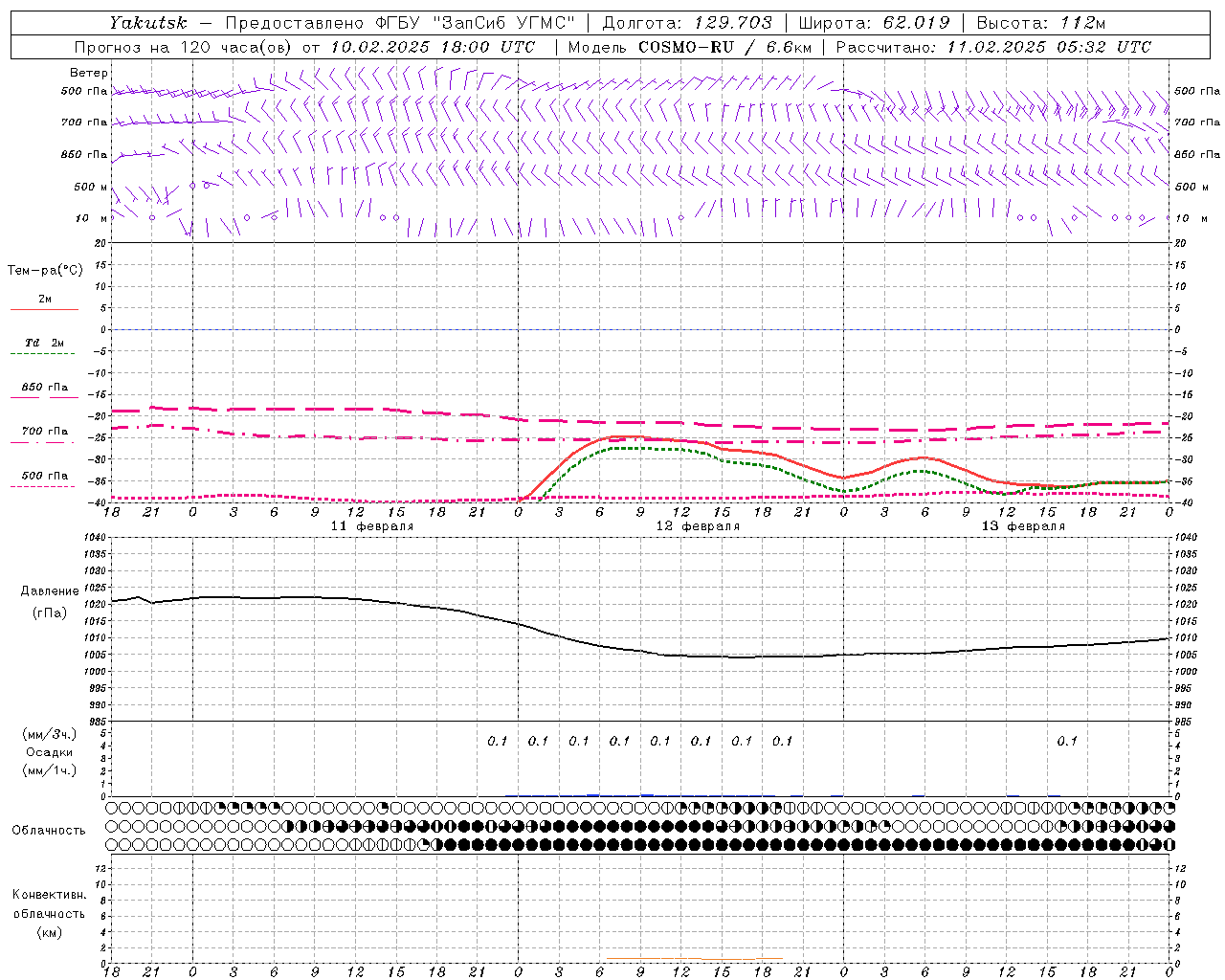Click the '11 февраля' date label
Viewport: 1225px width, 980px height.
point(372,526)
